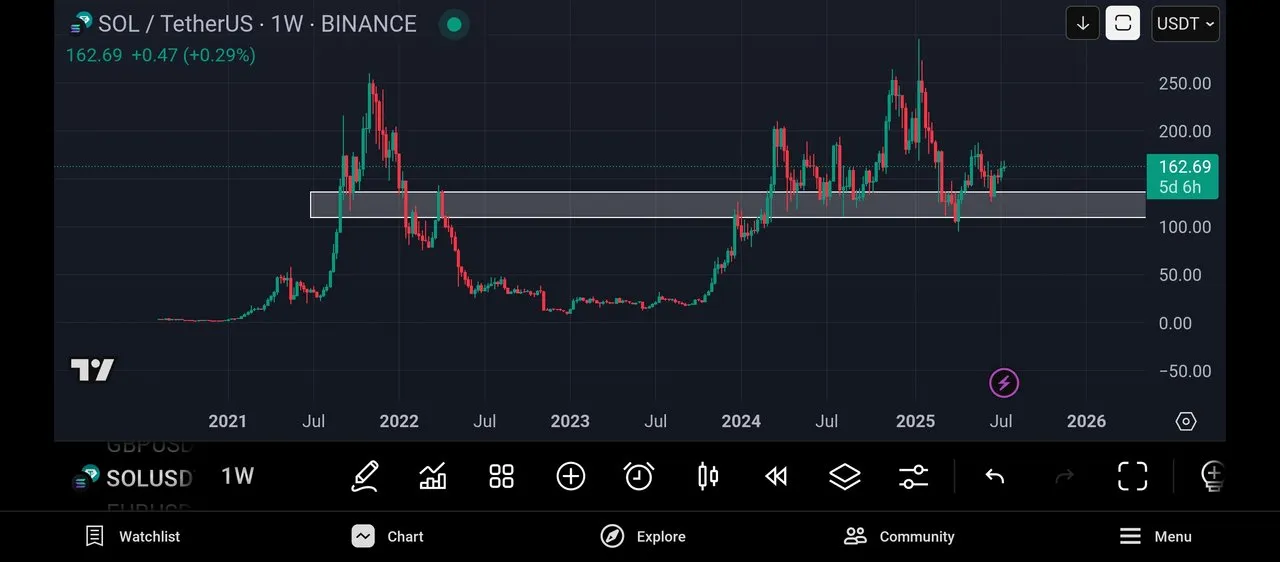The height and width of the screenshot is (562, 1280).
Task: Open the object tree layers icon
Action: 845,476
